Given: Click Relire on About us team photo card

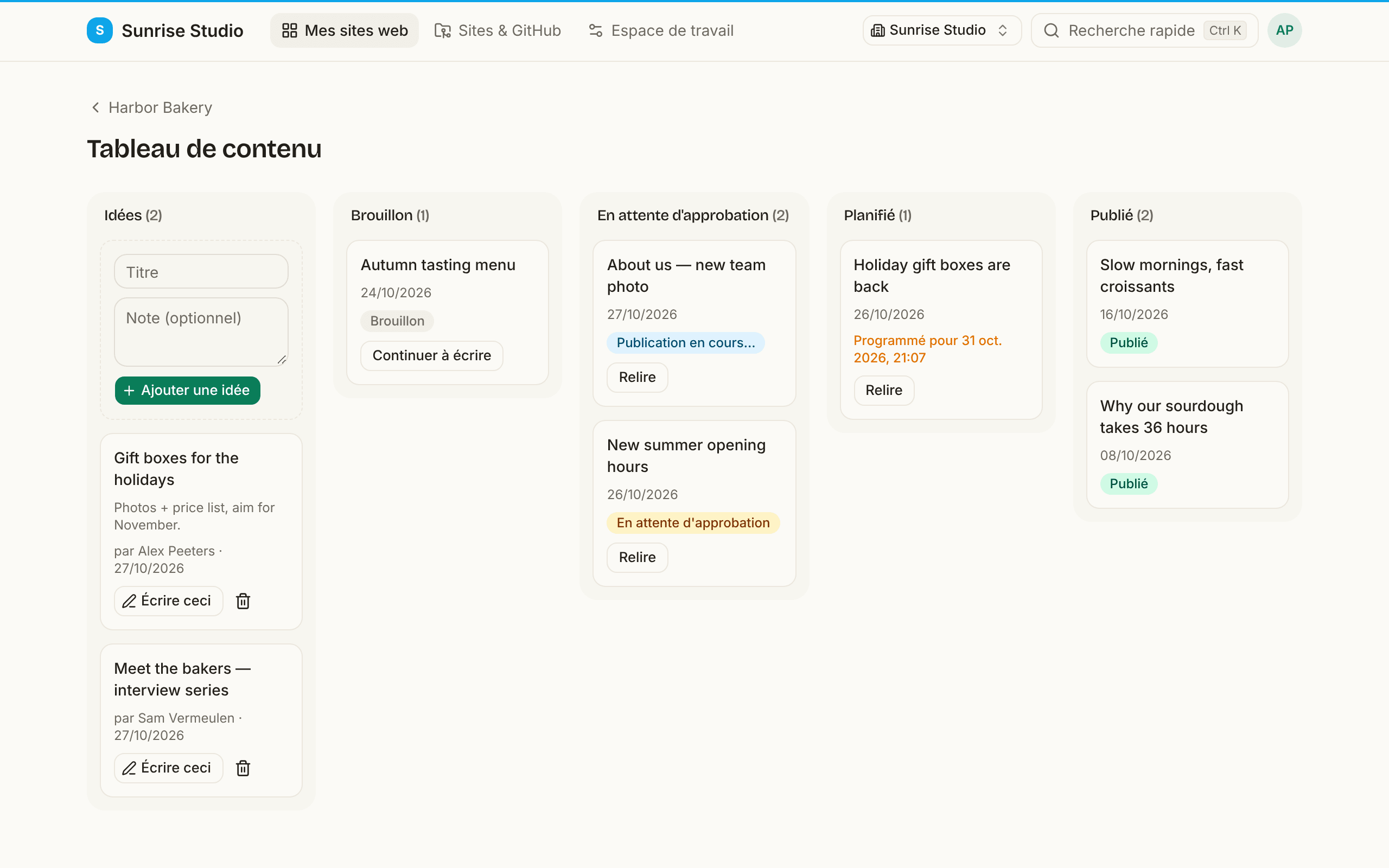Looking at the screenshot, I should 637,377.
